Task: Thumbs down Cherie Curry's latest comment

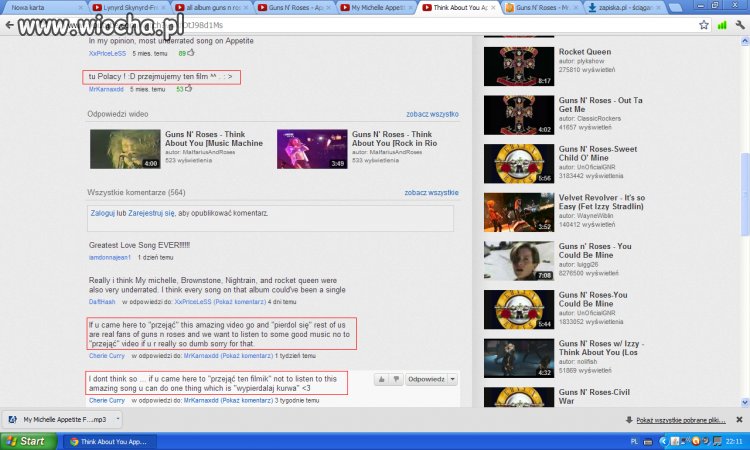Action: [396, 379]
